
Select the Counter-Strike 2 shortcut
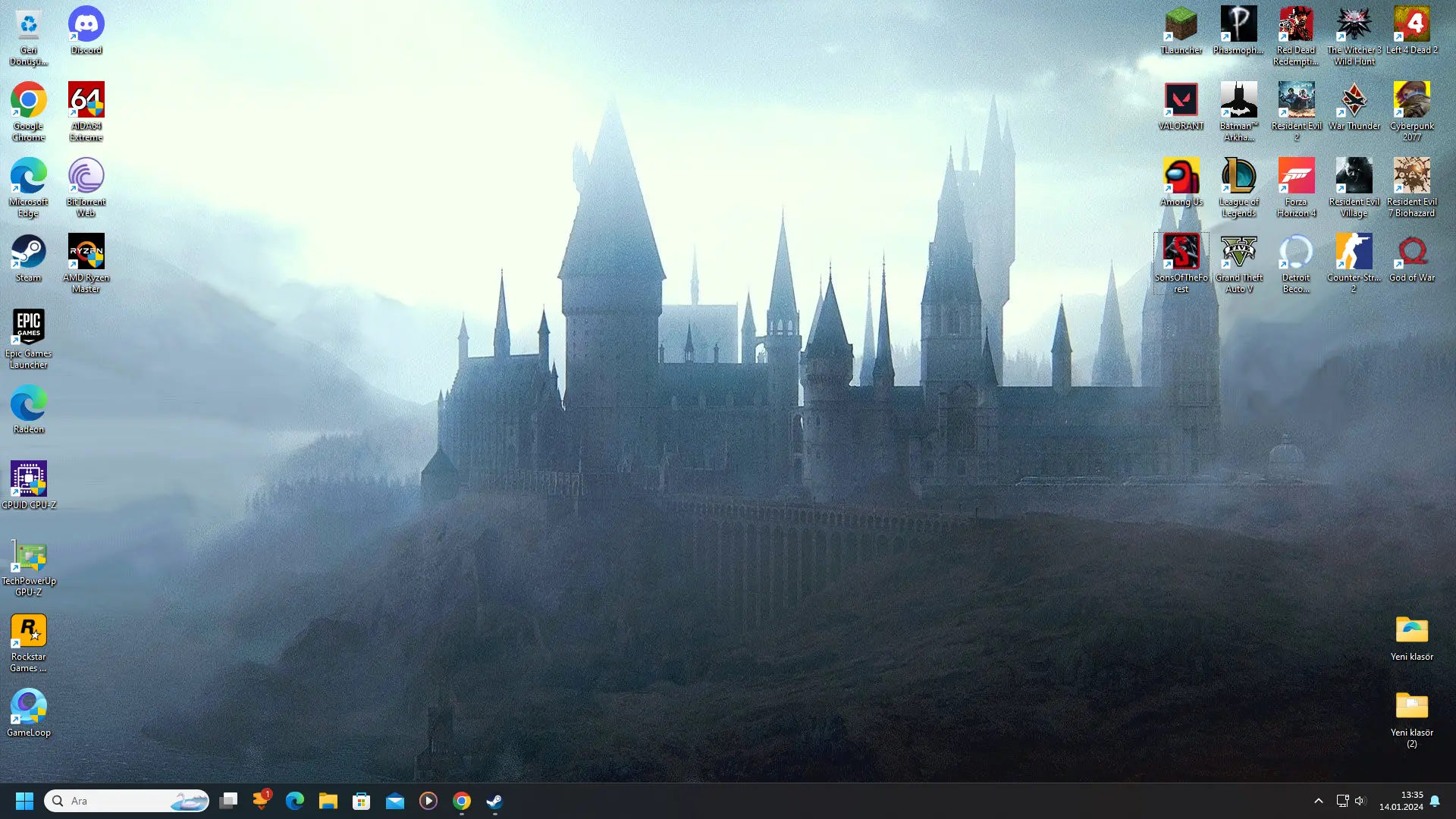click(x=1354, y=264)
